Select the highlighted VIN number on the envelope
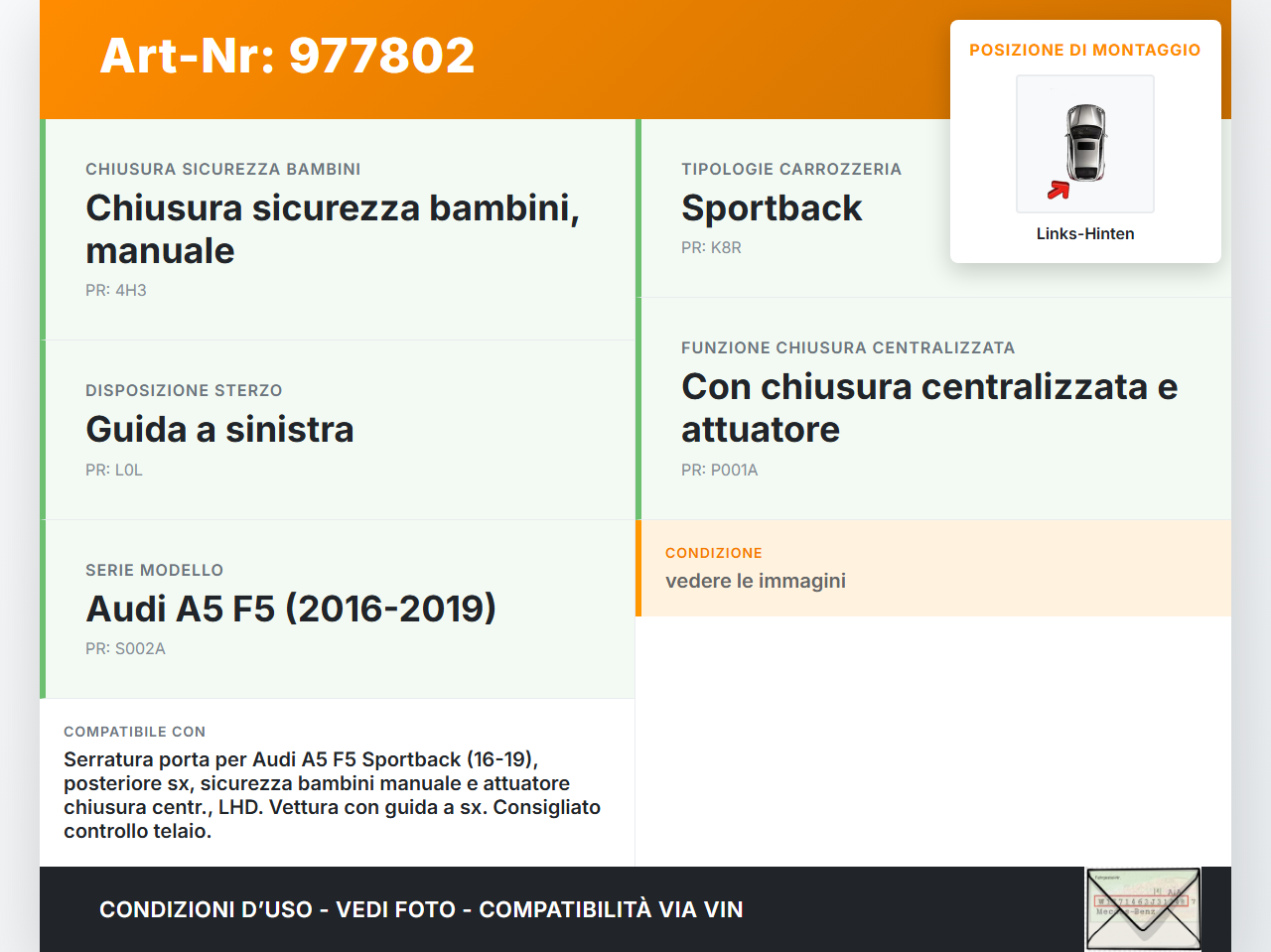Image resolution: width=1271 pixels, height=952 pixels. point(1143,901)
